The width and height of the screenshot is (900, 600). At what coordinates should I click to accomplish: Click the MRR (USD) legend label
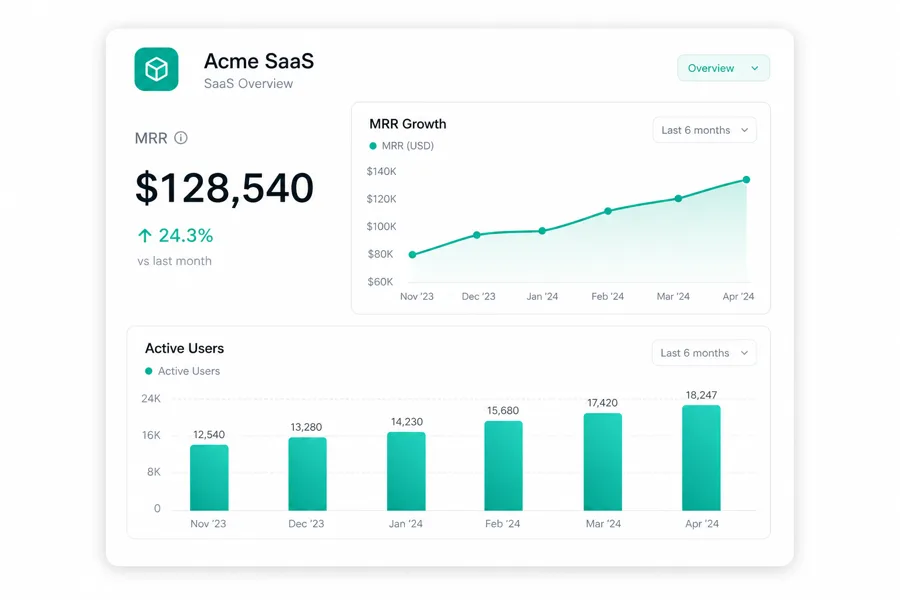click(x=408, y=146)
